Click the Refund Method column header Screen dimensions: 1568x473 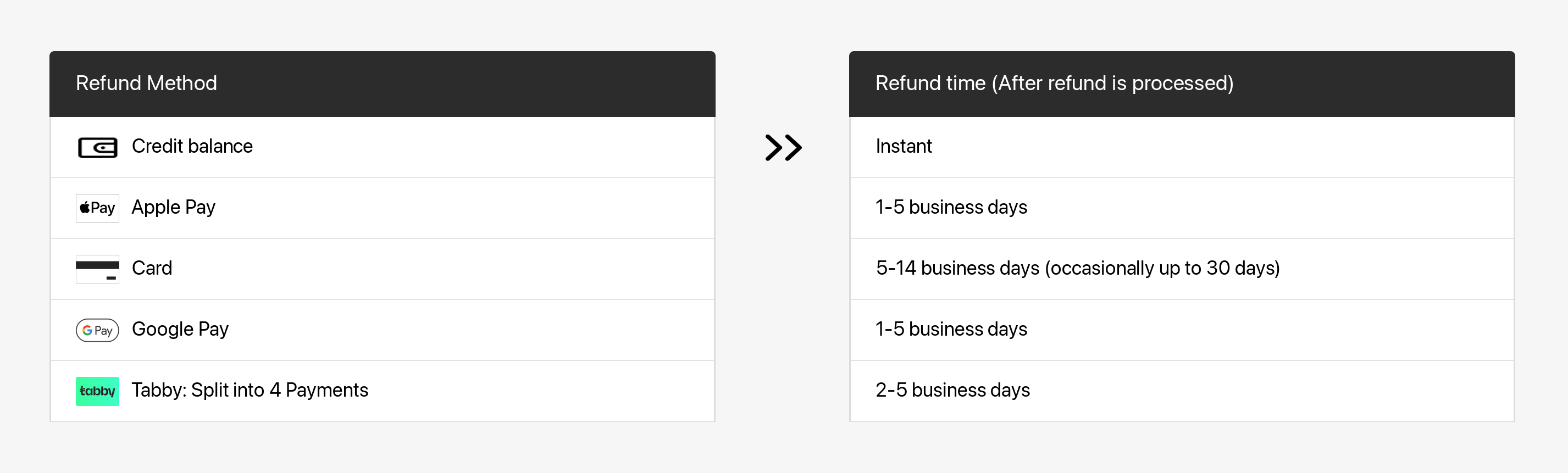pyautogui.click(x=146, y=84)
